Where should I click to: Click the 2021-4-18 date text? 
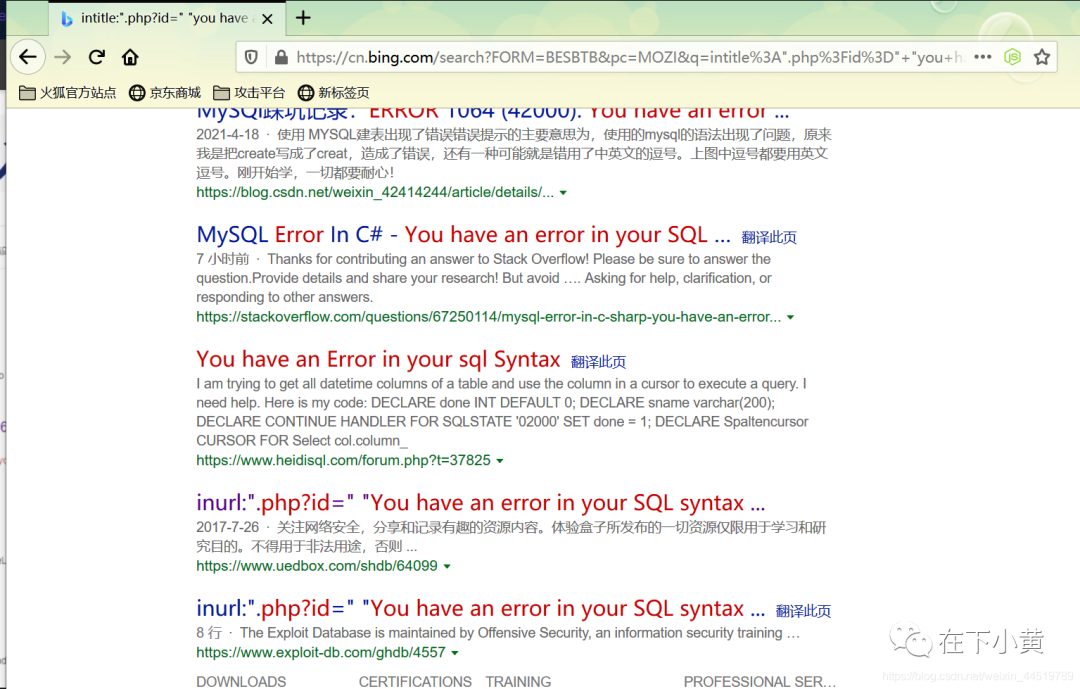pyautogui.click(x=227, y=134)
